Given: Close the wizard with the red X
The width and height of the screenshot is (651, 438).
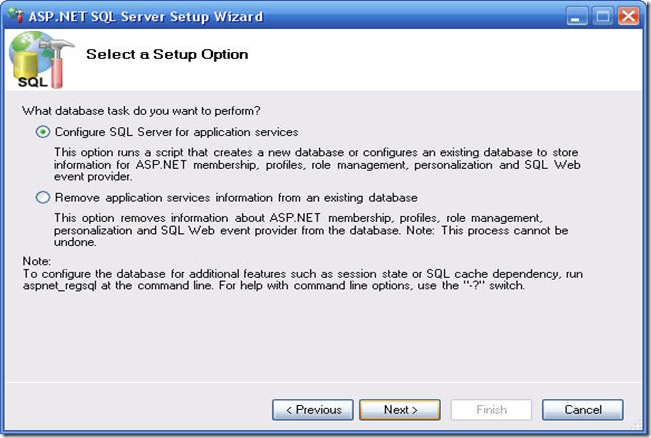Looking at the screenshot, I should point(629,17).
